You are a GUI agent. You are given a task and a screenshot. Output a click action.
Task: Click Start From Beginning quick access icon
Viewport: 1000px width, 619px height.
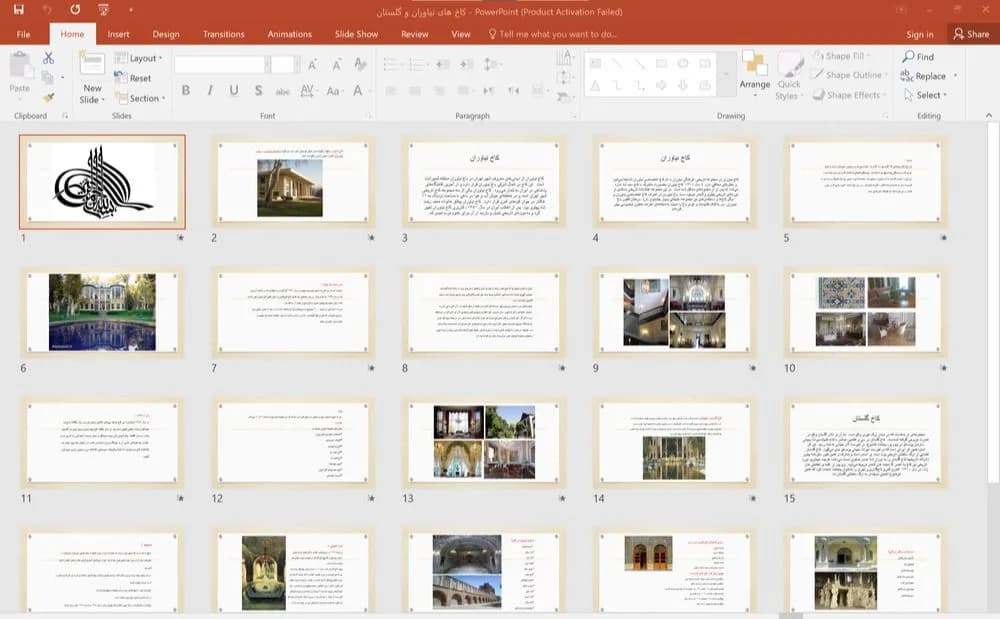pyautogui.click(x=103, y=10)
